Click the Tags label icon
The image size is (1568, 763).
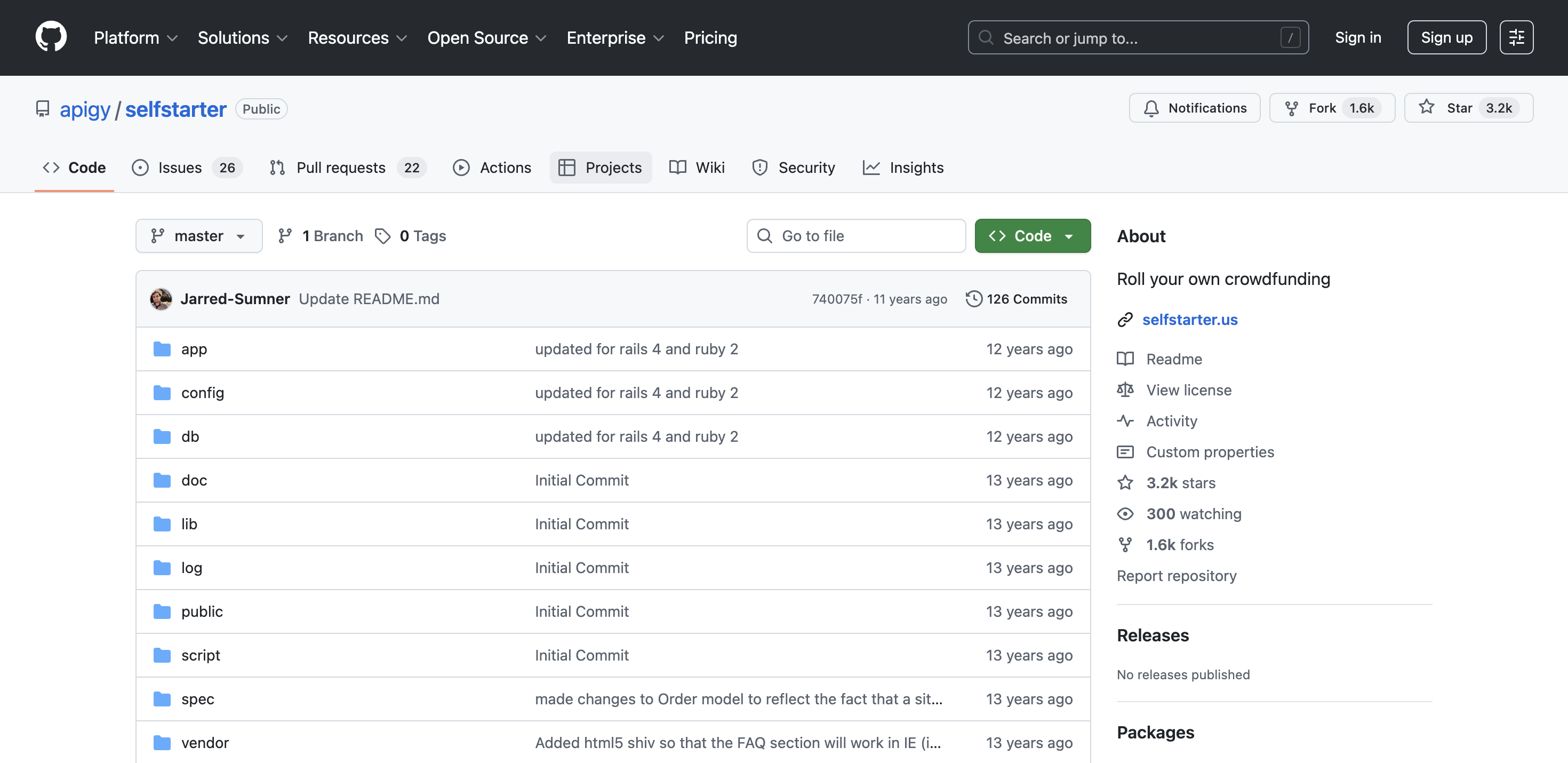tap(383, 236)
